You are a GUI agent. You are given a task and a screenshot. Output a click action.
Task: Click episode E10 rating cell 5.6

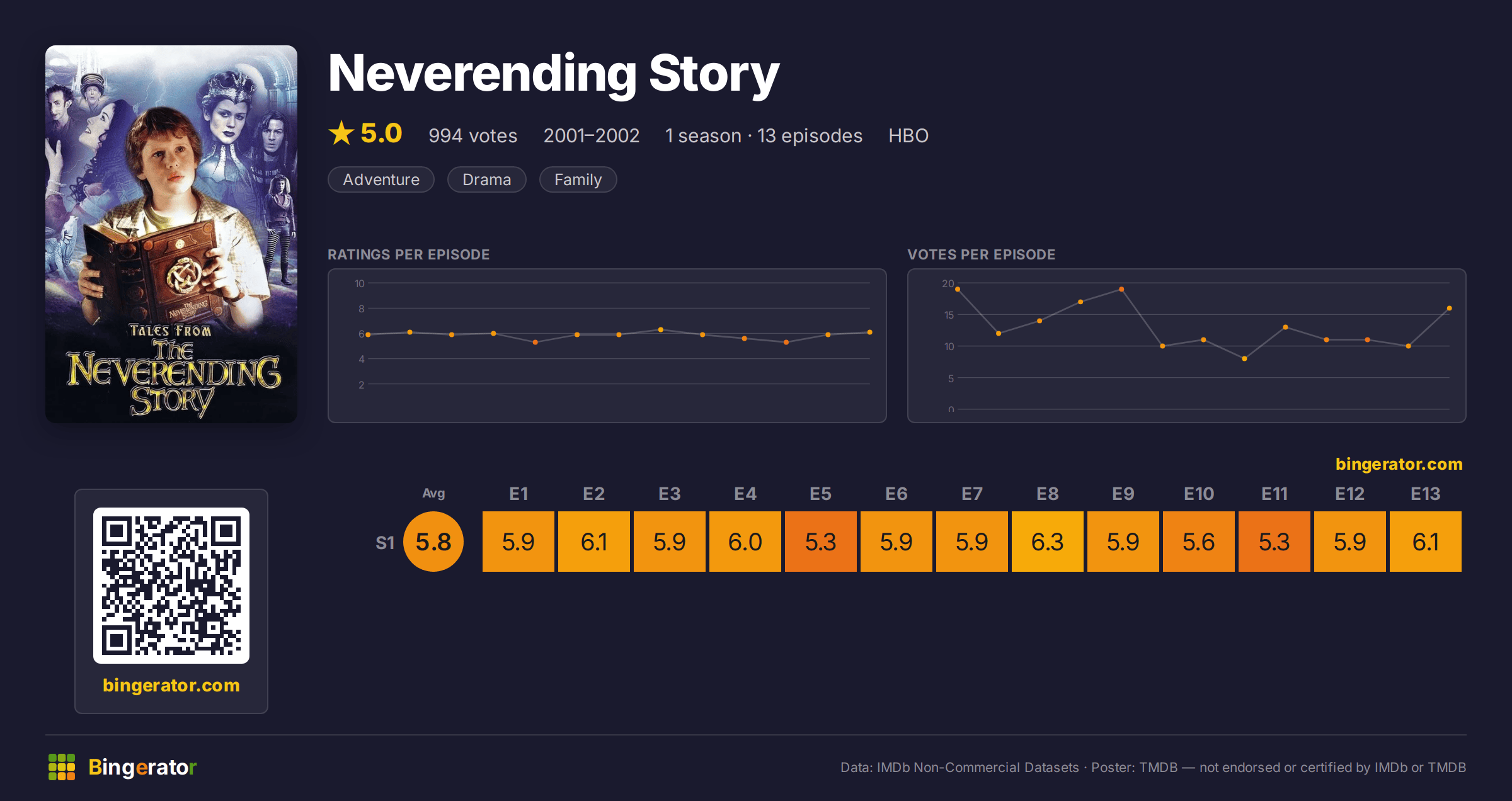1199,542
